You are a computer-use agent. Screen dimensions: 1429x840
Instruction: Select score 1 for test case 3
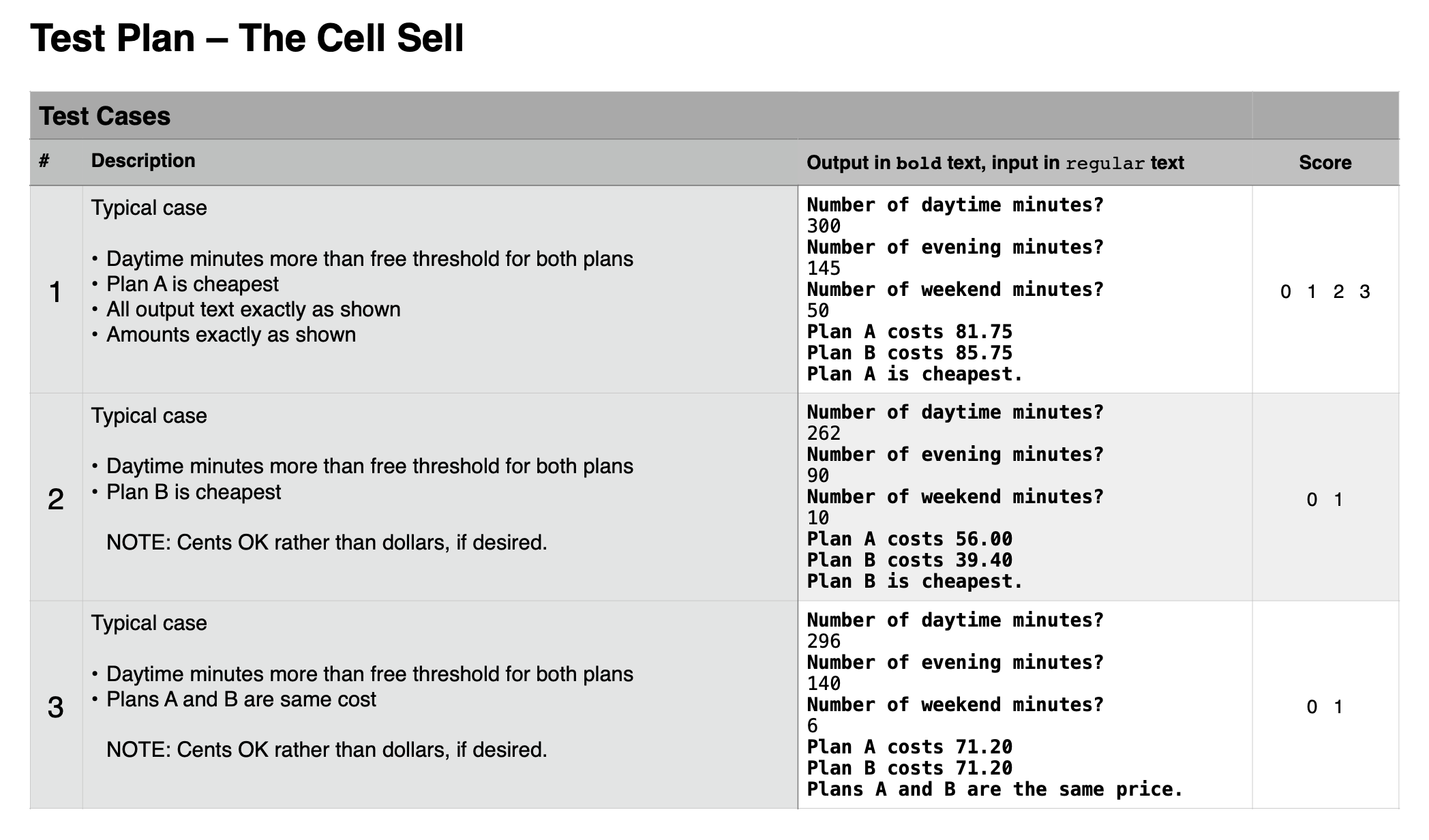tap(1338, 707)
